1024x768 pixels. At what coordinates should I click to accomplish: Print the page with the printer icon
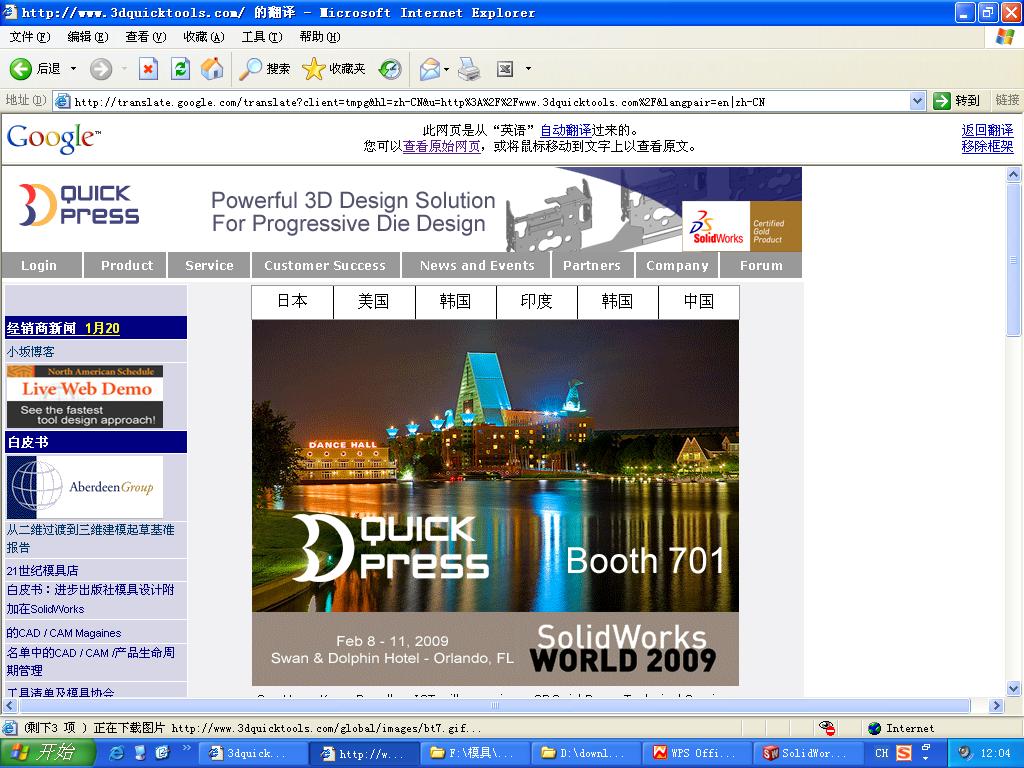(469, 69)
